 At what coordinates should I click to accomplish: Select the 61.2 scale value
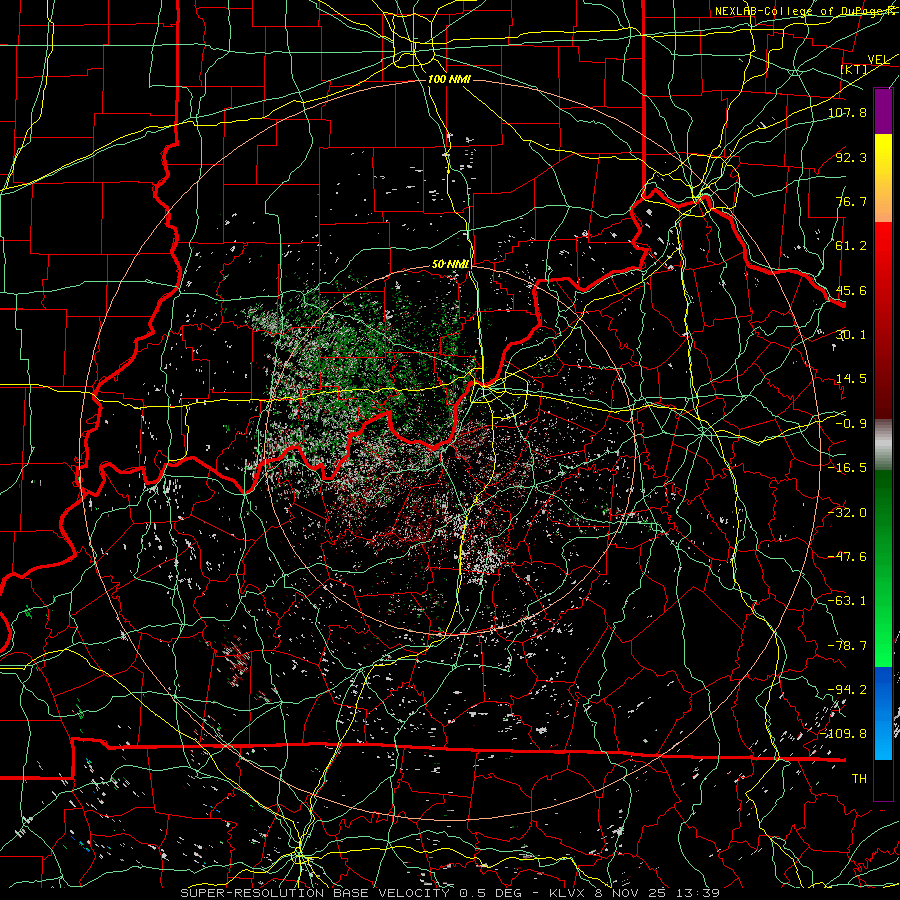pos(851,246)
